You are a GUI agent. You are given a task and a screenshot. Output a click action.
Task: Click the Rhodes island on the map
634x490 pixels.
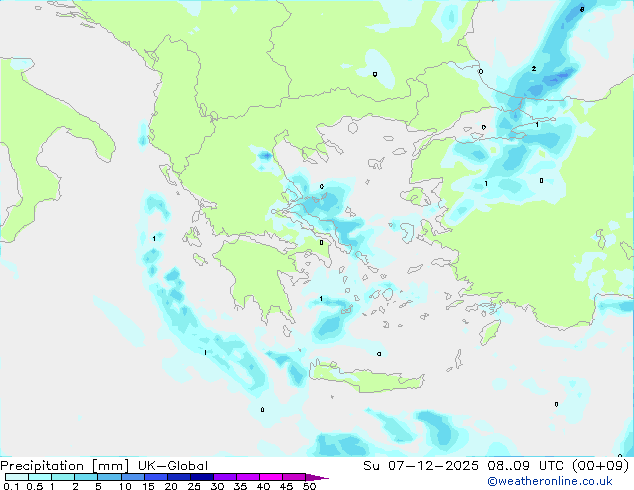point(490,332)
